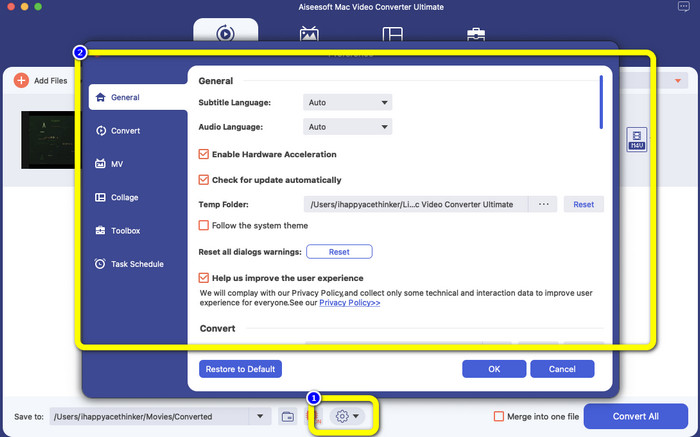Expand the Save to path dropdown arrow

(260, 416)
